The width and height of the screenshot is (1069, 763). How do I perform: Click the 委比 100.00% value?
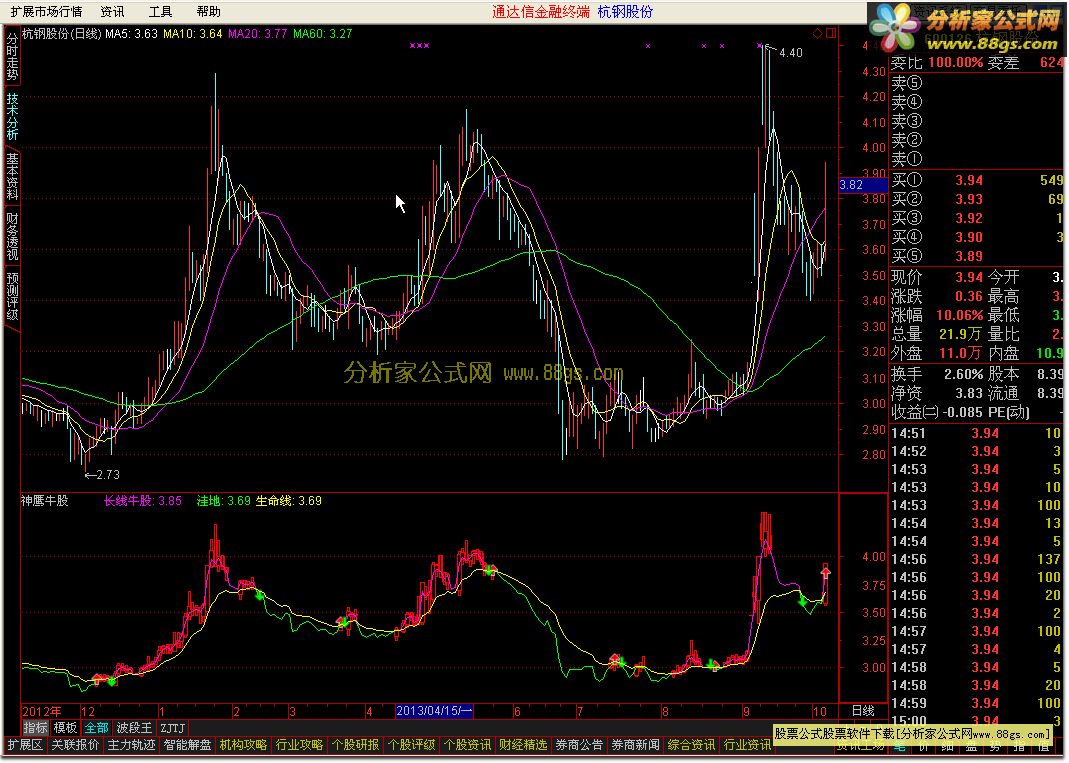(956, 63)
